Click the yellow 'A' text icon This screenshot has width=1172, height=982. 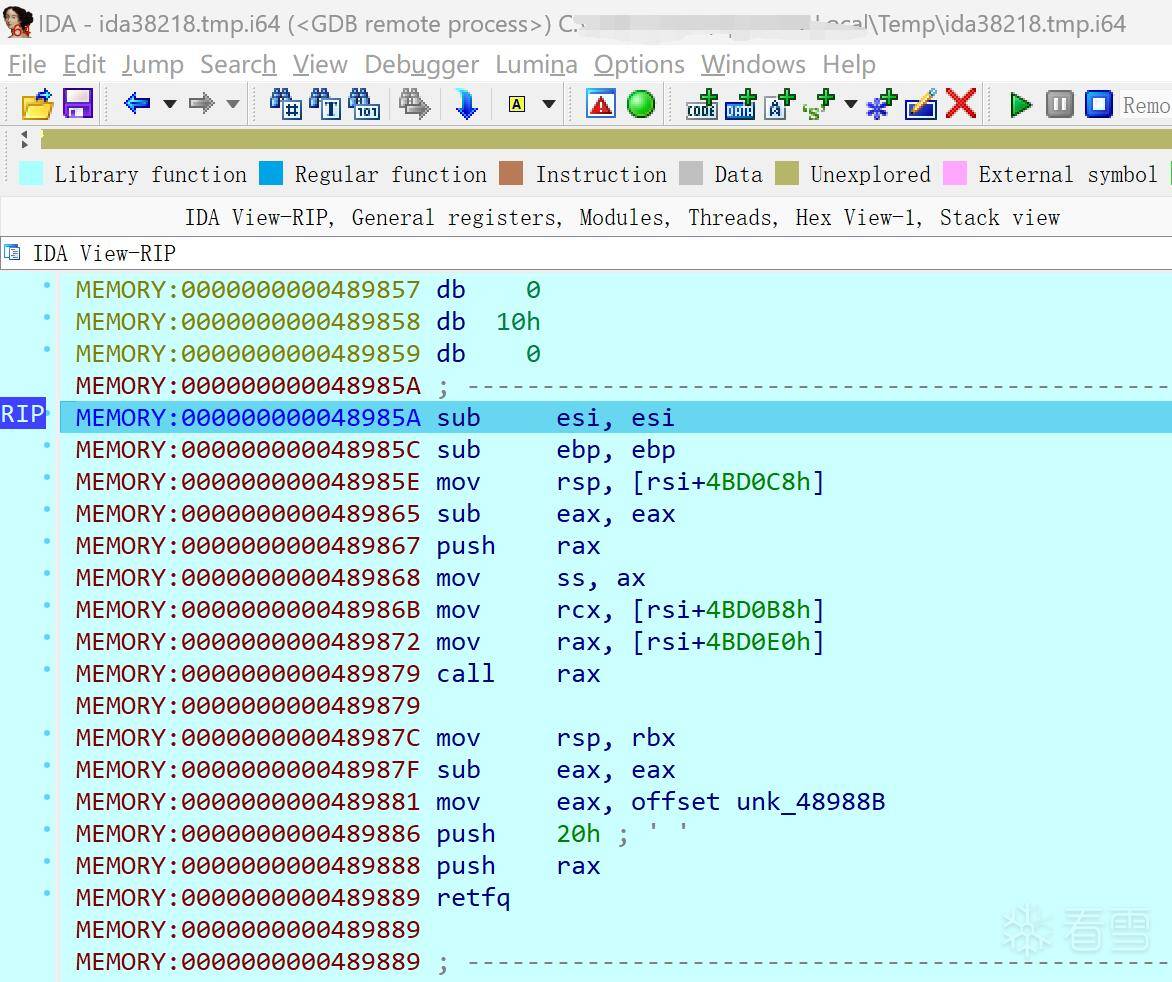(x=516, y=104)
